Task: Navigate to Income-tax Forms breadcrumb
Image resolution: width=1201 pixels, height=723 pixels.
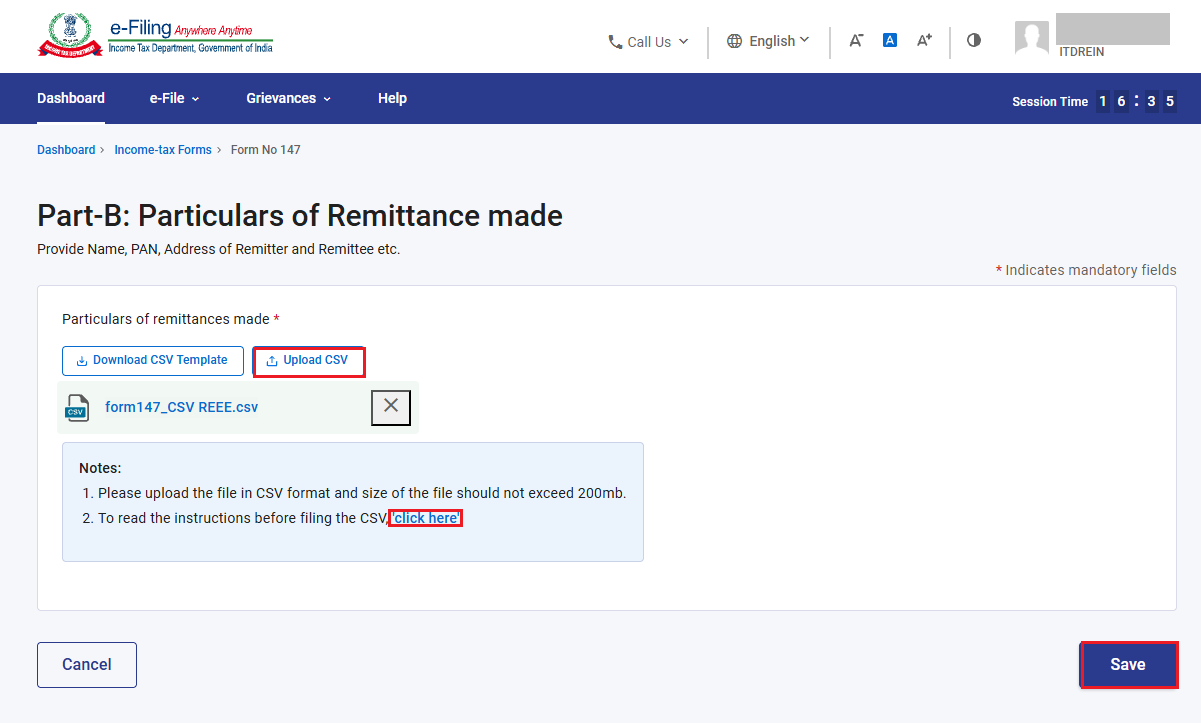Action: coord(163,150)
